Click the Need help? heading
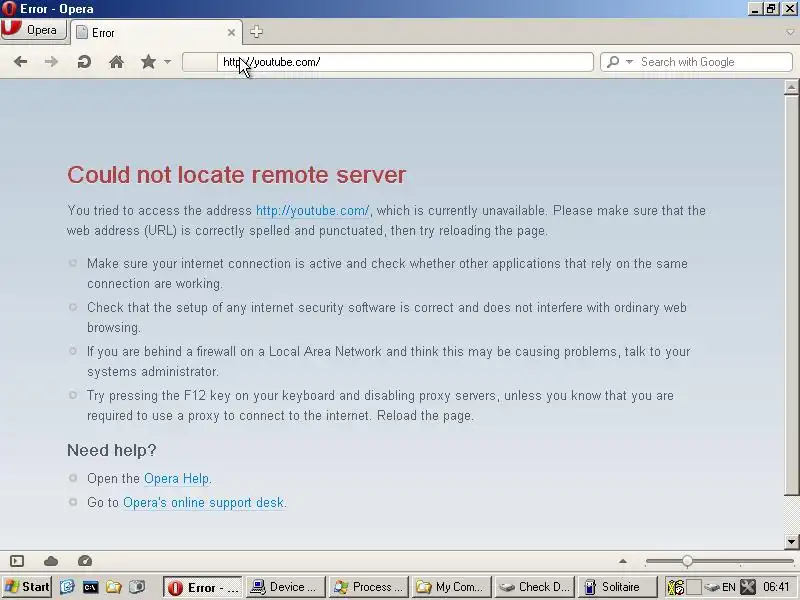The width and height of the screenshot is (800, 600). 112,450
